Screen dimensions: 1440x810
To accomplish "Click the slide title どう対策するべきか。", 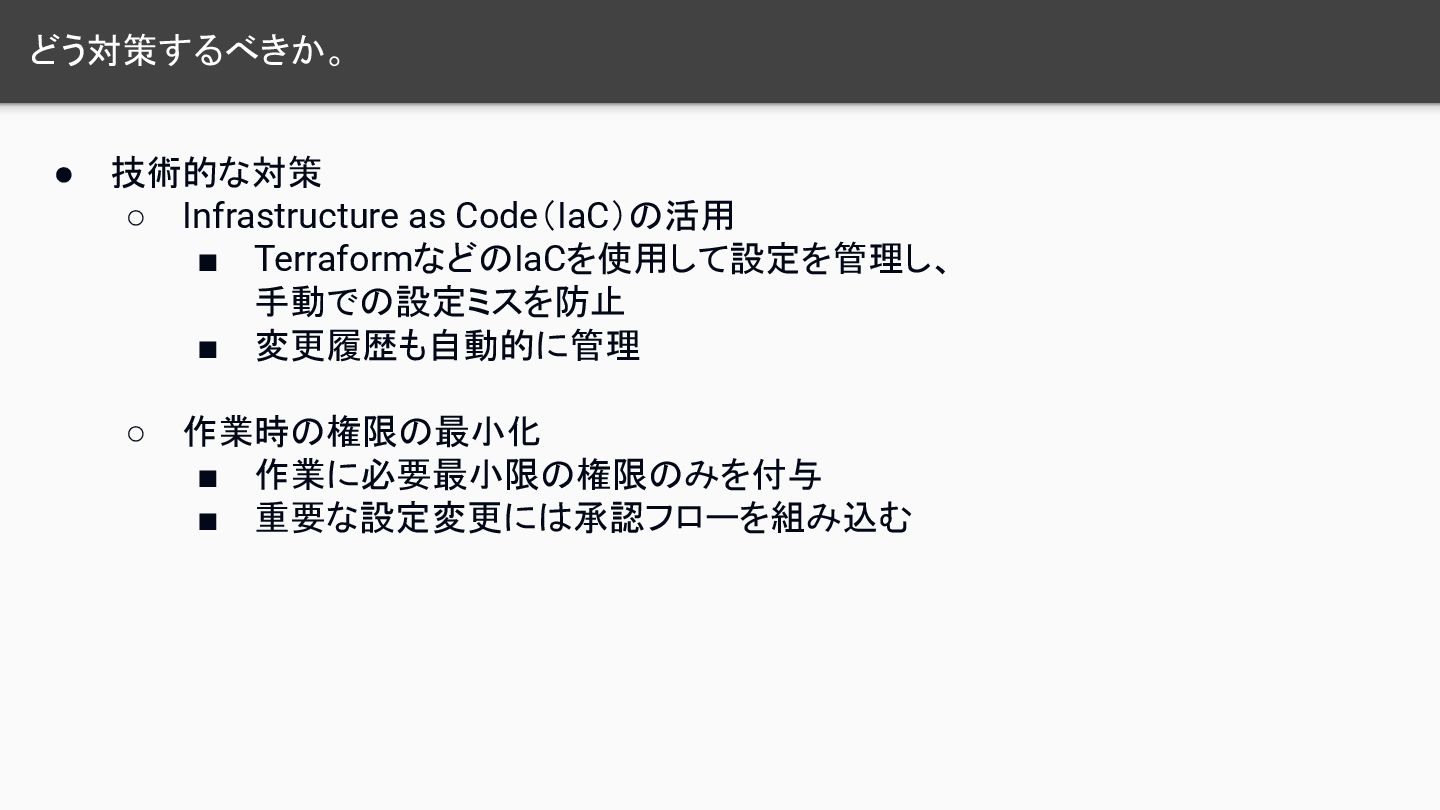I will [188, 51].
